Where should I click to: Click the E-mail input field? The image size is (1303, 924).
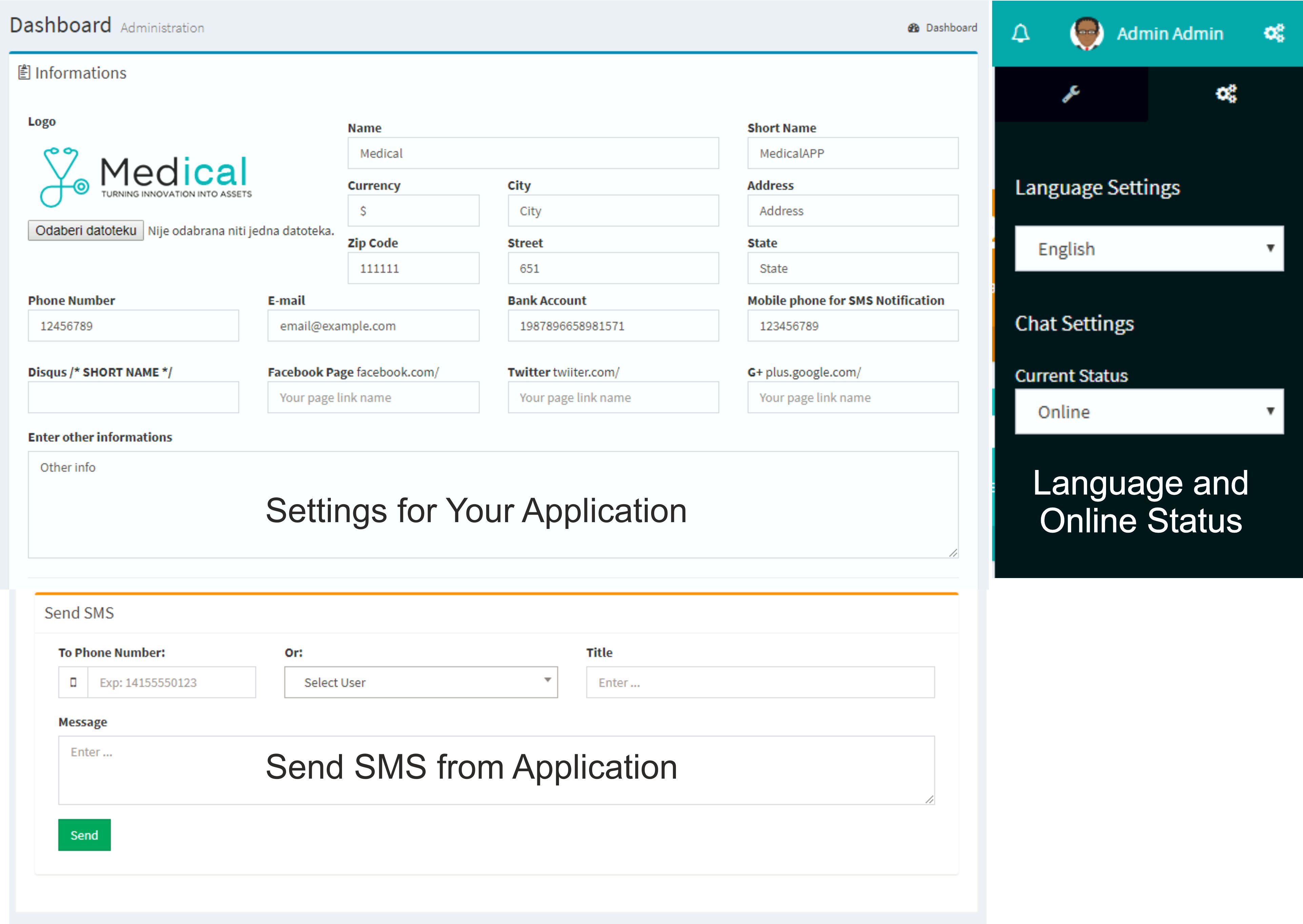(373, 325)
